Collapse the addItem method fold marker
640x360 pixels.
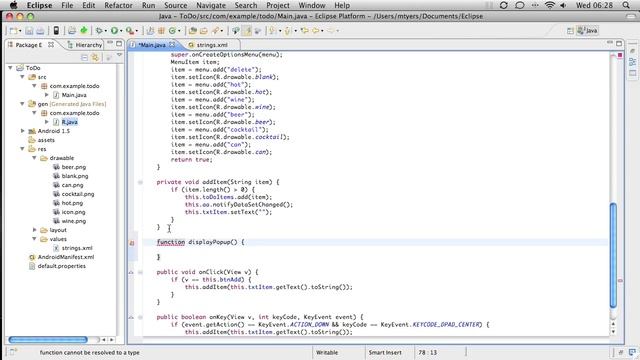140,182
